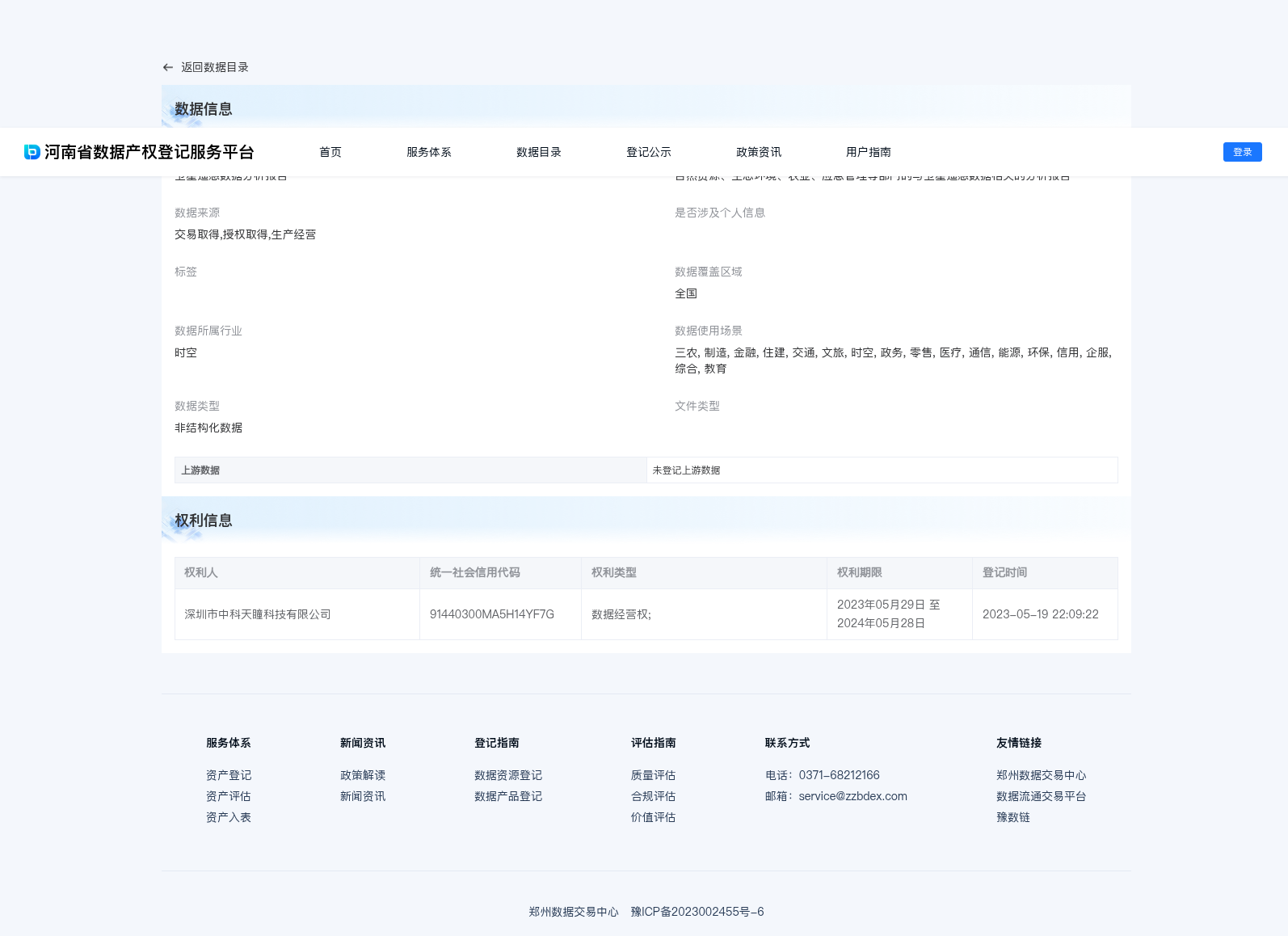Click the registration time 2023-05-19 22:09:22
Image resolution: width=1288 pixels, height=936 pixels.
(1041, 614)
